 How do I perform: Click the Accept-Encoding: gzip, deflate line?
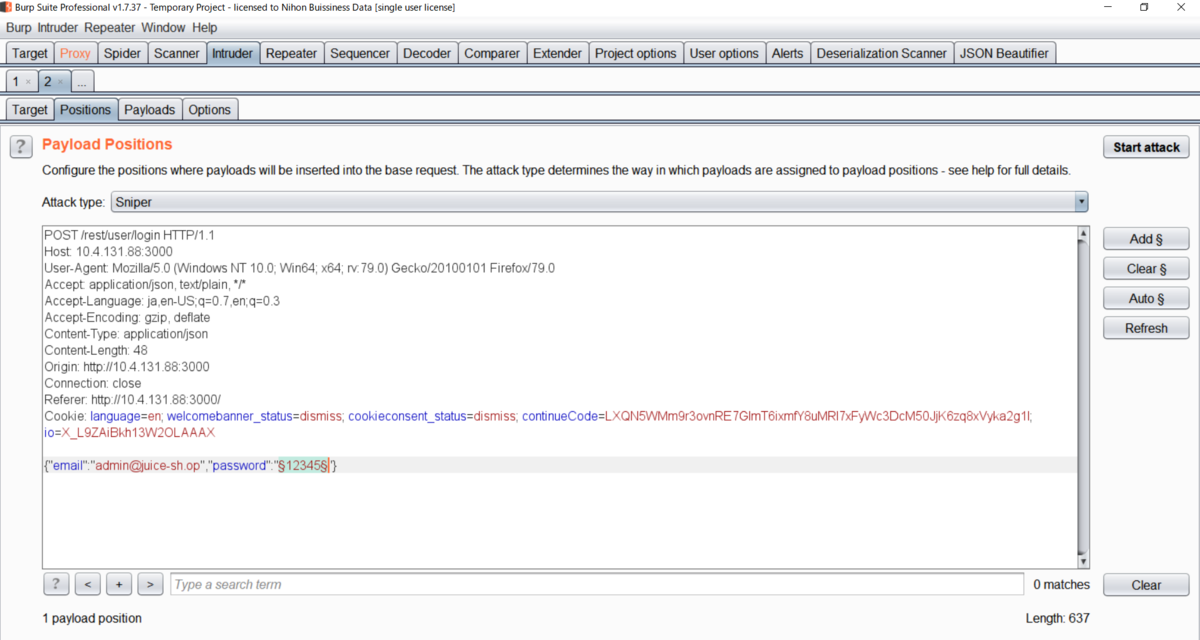(127, 317)
